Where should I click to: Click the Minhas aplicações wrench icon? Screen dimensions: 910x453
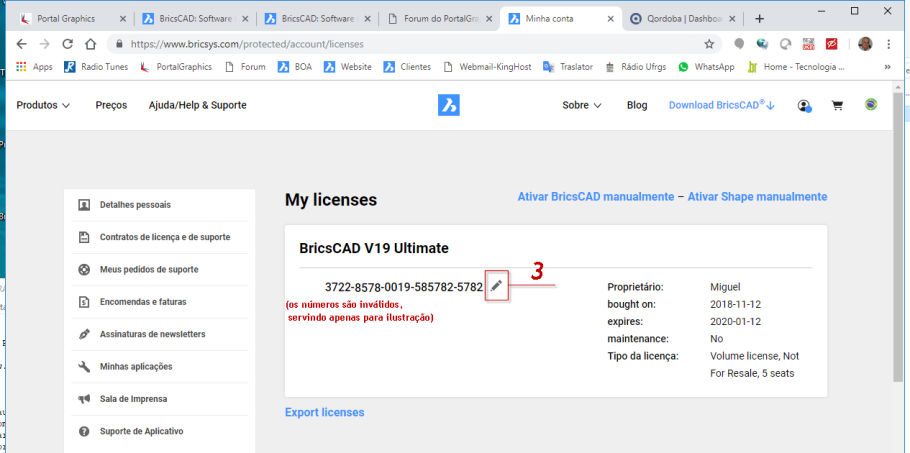(x=84, y=367)
